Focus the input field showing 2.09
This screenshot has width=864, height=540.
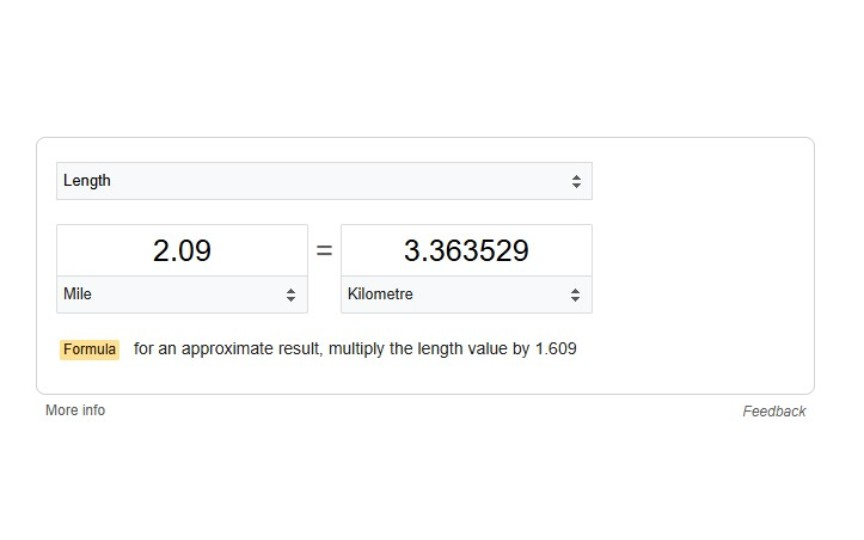pyautogui.click(x=181, y=250)
